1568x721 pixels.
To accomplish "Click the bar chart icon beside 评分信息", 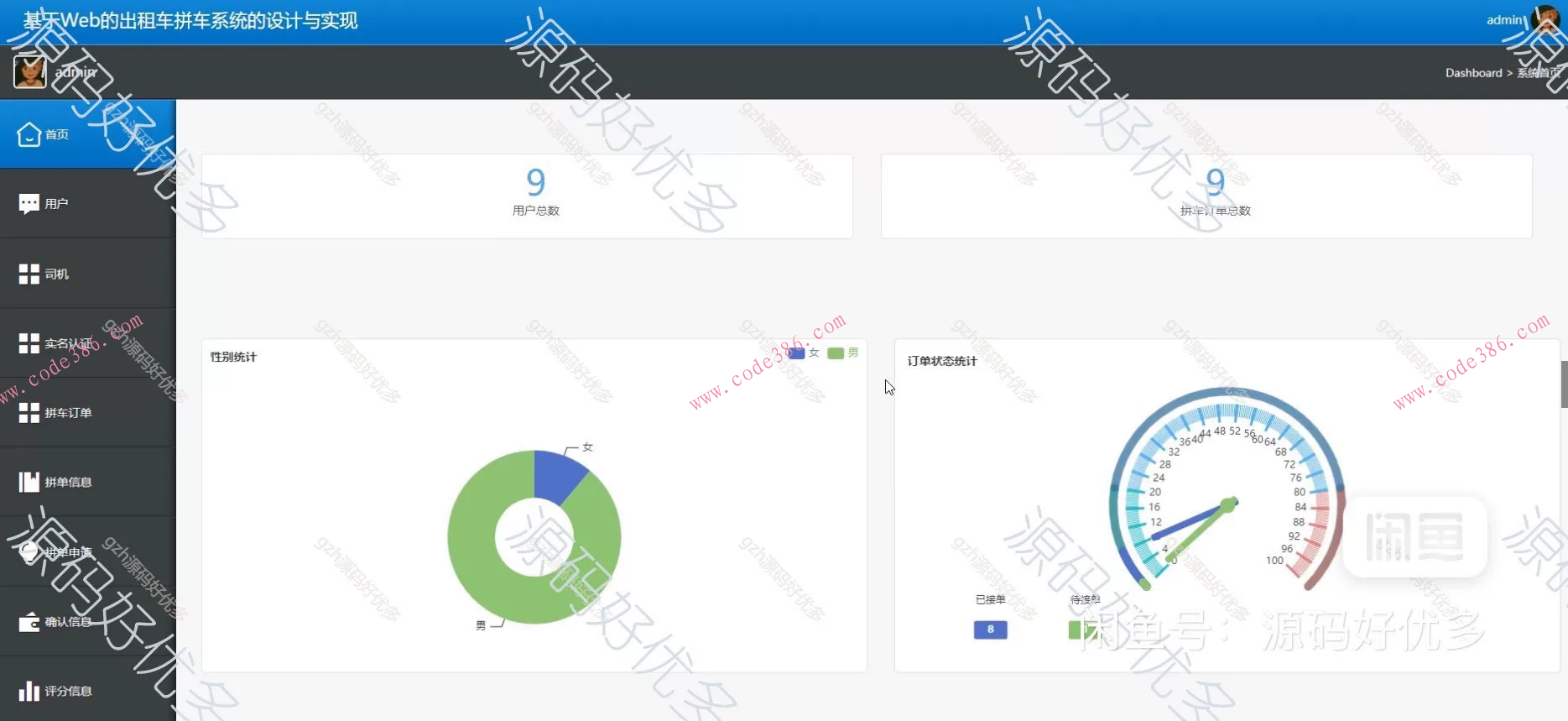I will pyautogui.click(x=29, y=691).
